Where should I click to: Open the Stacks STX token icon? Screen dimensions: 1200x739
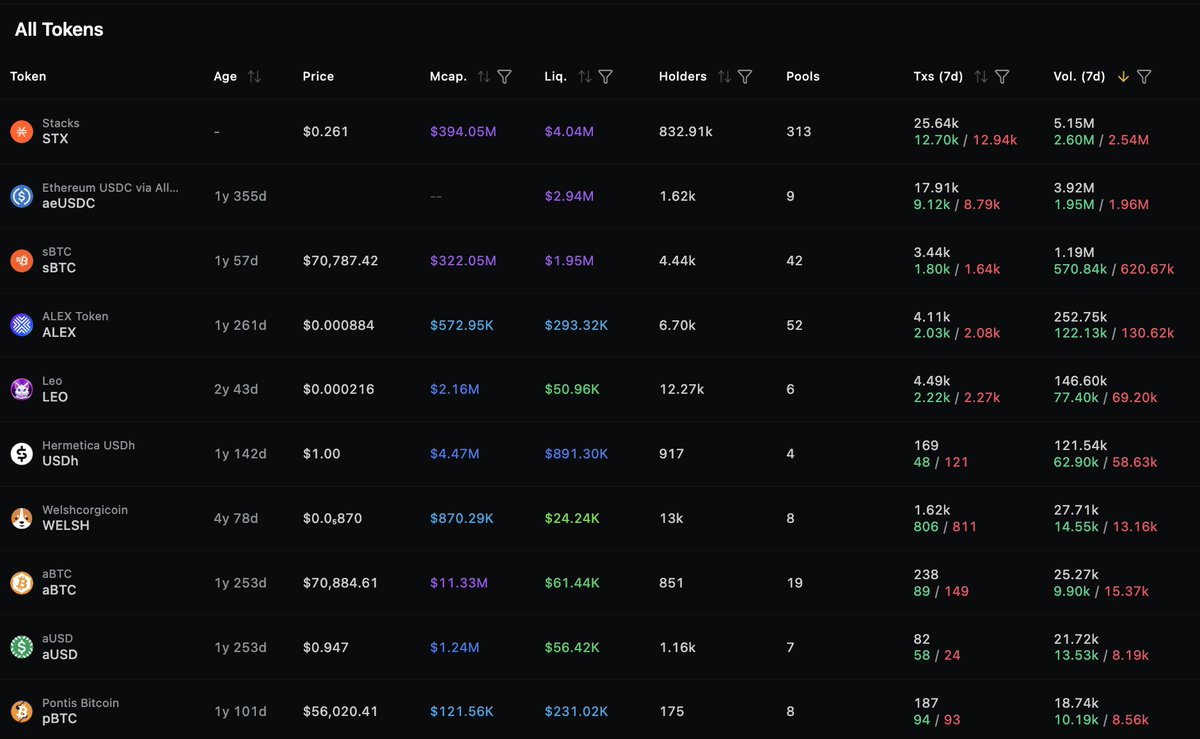21,131
